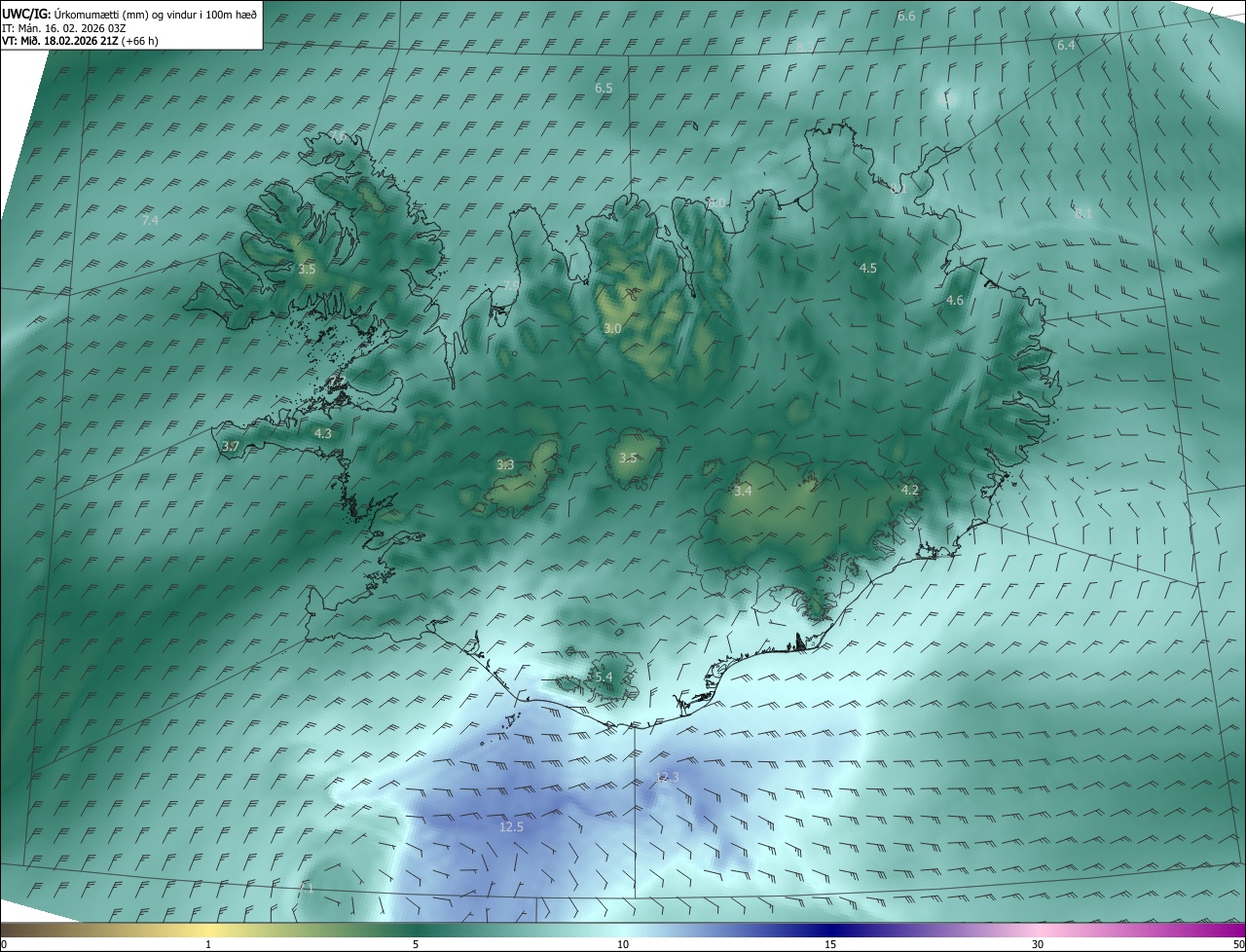The width and height of the screenshot is (1246, 952).
Task: Click the 8.0 value on the north coast
Action: [715, 202]
